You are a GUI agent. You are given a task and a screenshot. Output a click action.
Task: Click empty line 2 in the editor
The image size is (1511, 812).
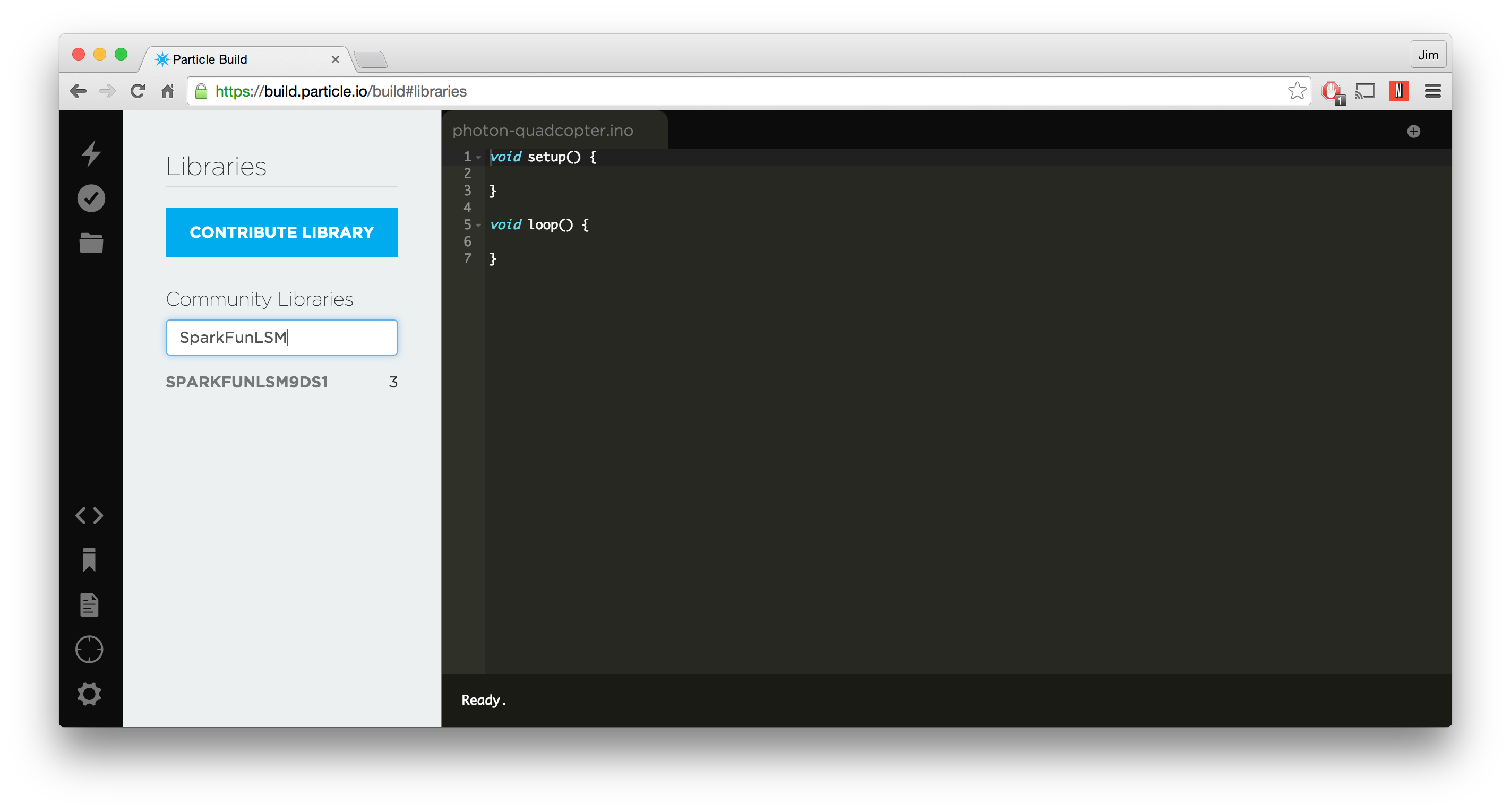(x=968, y=174)
